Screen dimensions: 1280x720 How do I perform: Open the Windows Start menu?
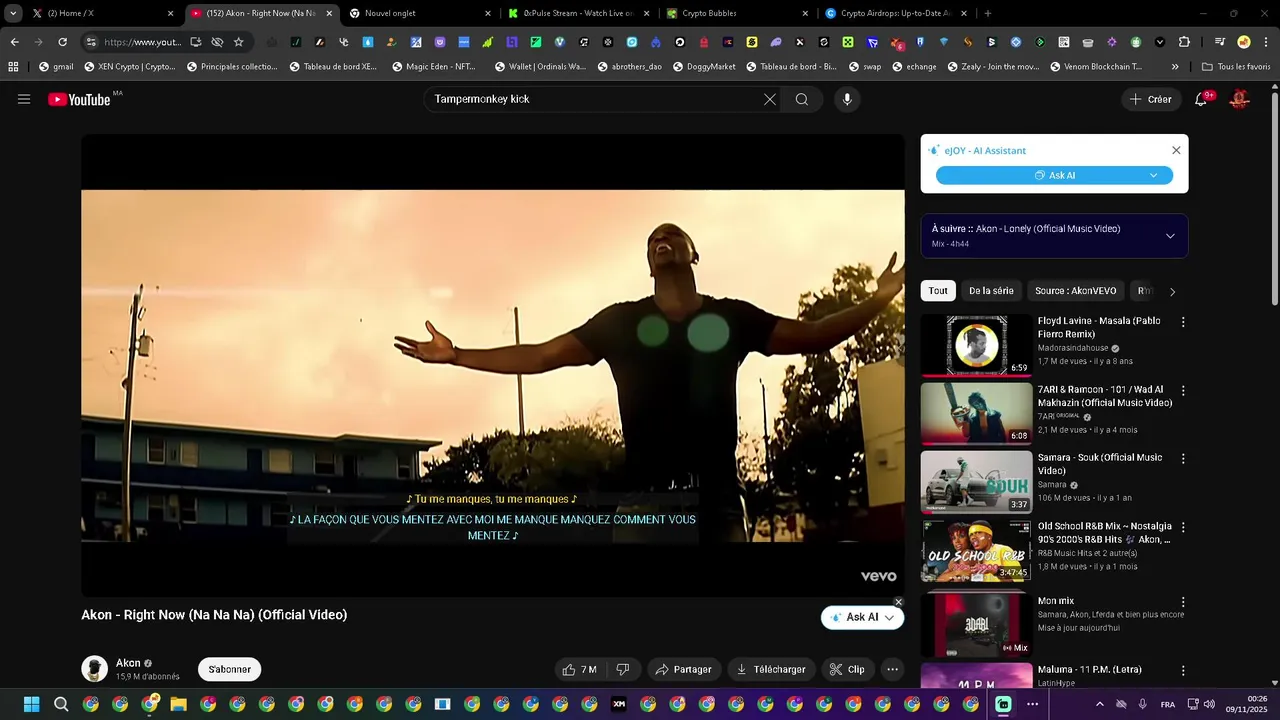(31, 704)
